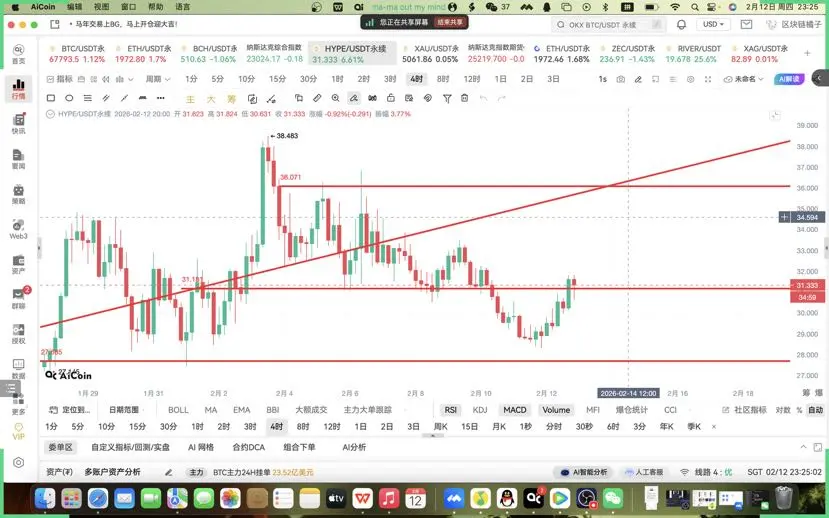Click the AI解读 button

[x=789, y=79]
